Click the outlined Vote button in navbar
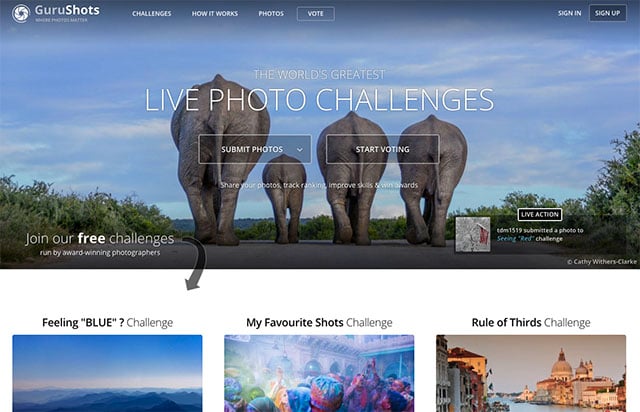Screen dimensions: 640x412 point(316,13)
